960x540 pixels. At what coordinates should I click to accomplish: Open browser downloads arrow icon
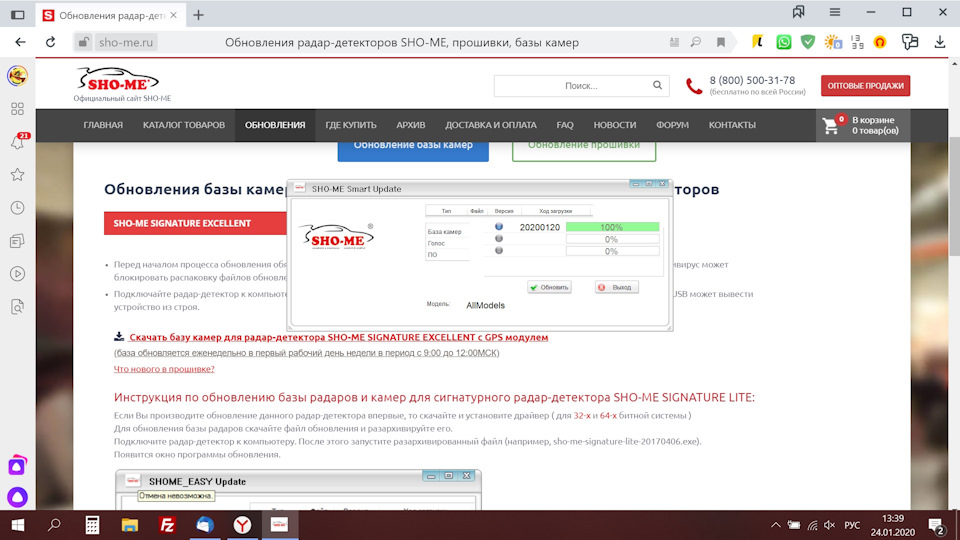940,42
